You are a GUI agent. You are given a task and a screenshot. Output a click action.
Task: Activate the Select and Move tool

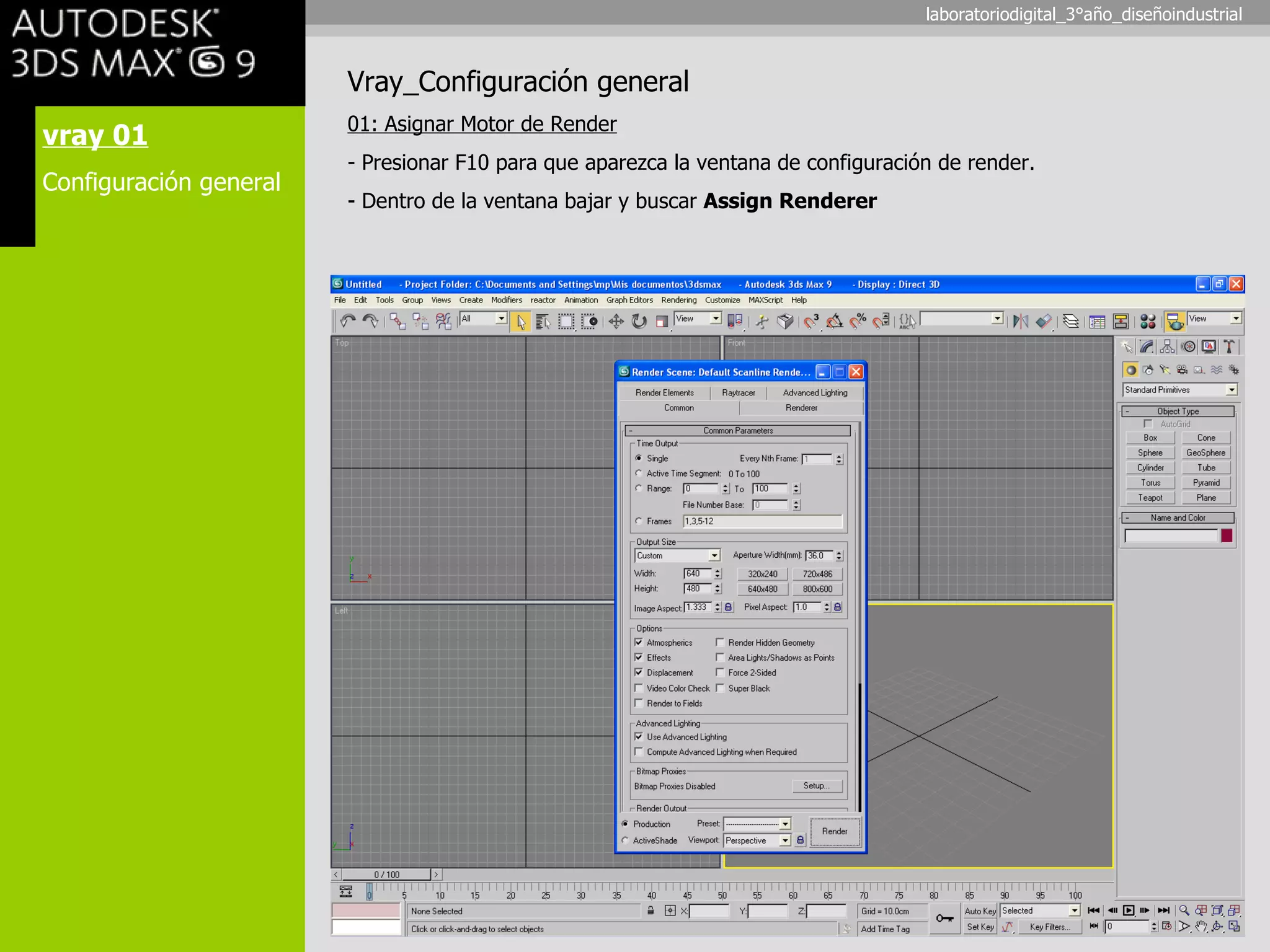point(616,321)
